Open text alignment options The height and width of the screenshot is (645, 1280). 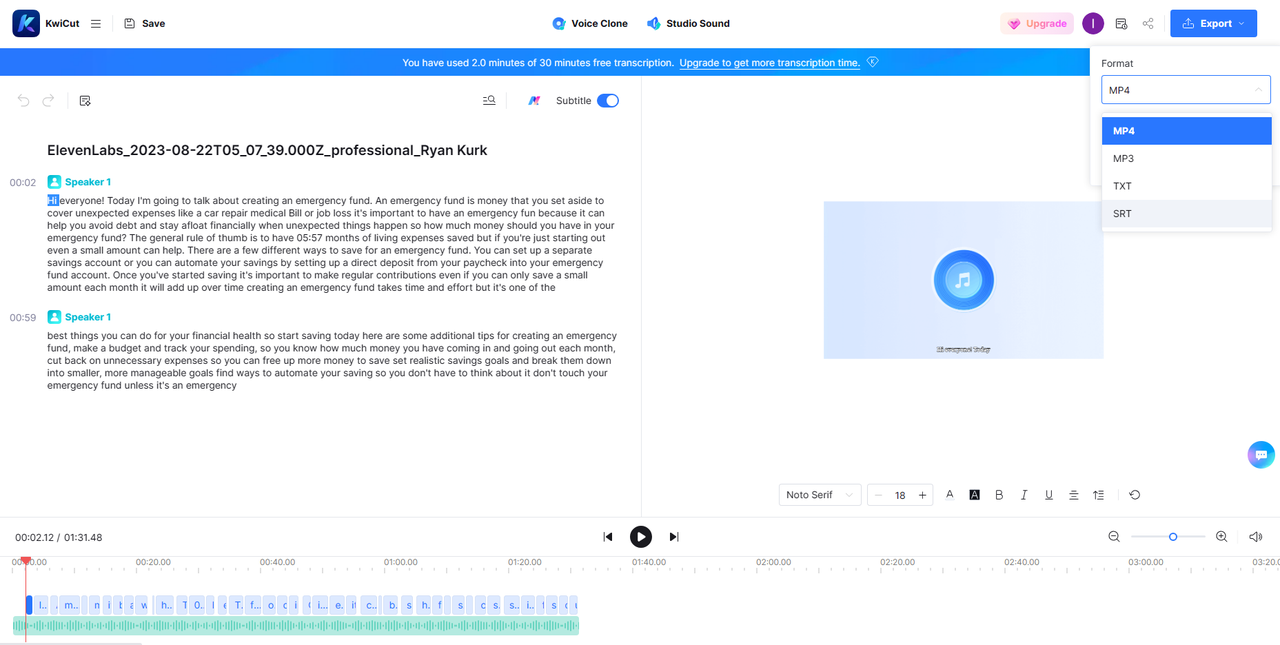(1074, 495)
